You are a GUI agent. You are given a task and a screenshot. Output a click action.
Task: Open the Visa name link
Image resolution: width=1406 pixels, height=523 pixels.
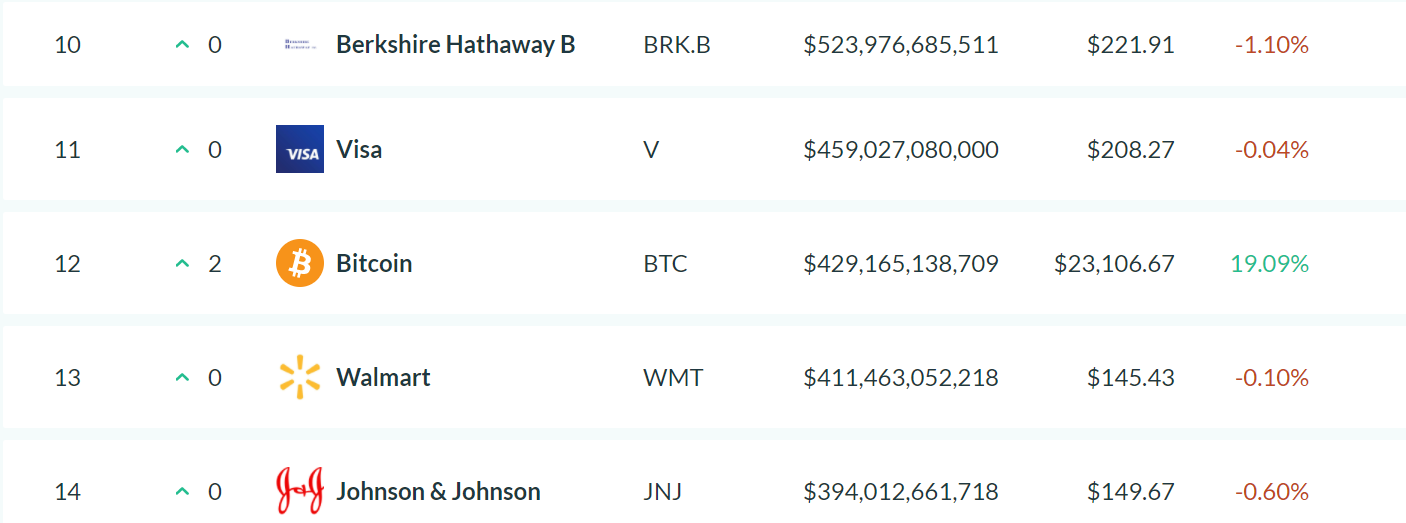[359, 150]
